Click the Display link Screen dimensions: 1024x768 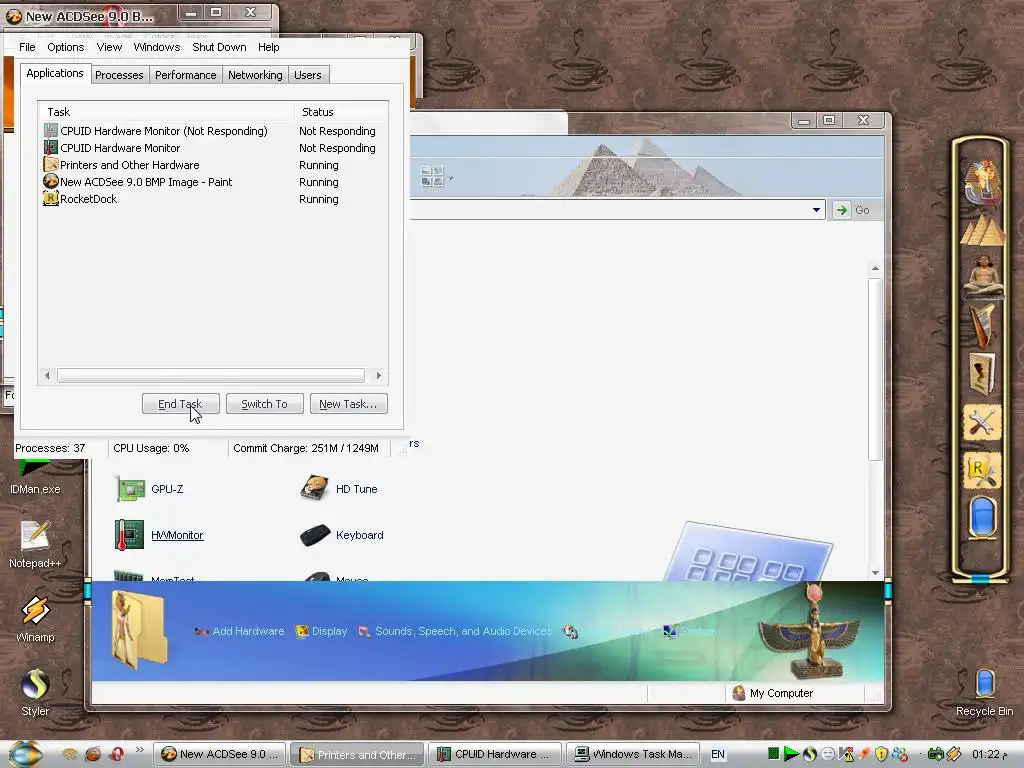(x=322, y=631)
